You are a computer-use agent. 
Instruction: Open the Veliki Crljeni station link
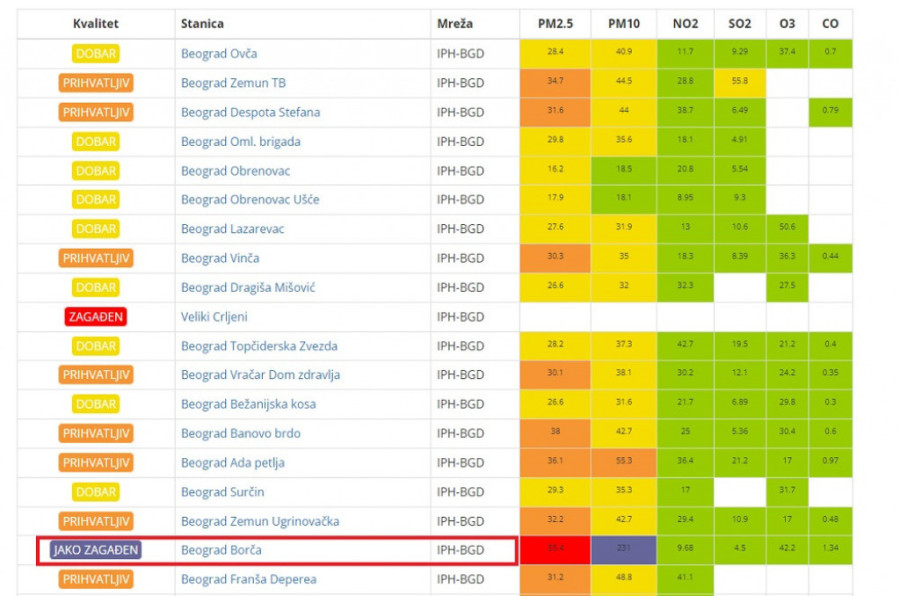pyautogui.click(x=214, y=317)
